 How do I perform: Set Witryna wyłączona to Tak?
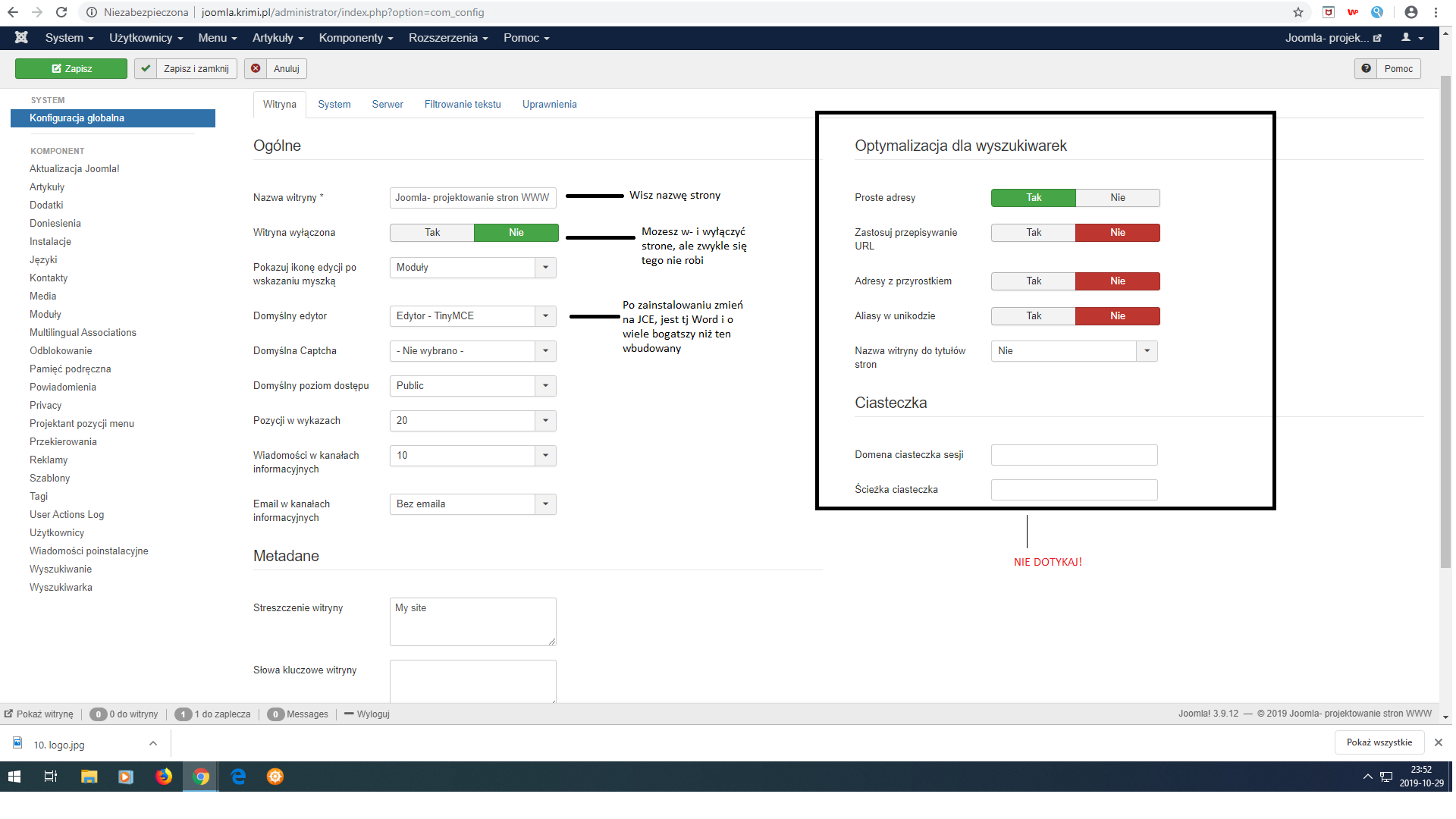pyautogui.click(x=432, y=233)
